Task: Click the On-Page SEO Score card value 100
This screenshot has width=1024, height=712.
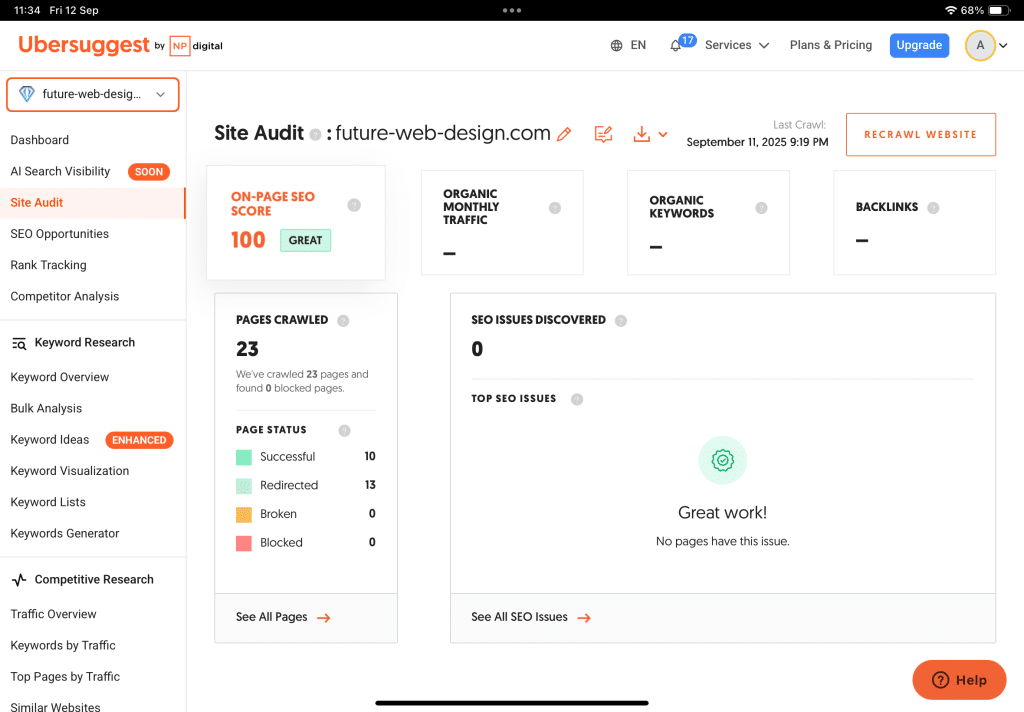Action: (248, 240)
